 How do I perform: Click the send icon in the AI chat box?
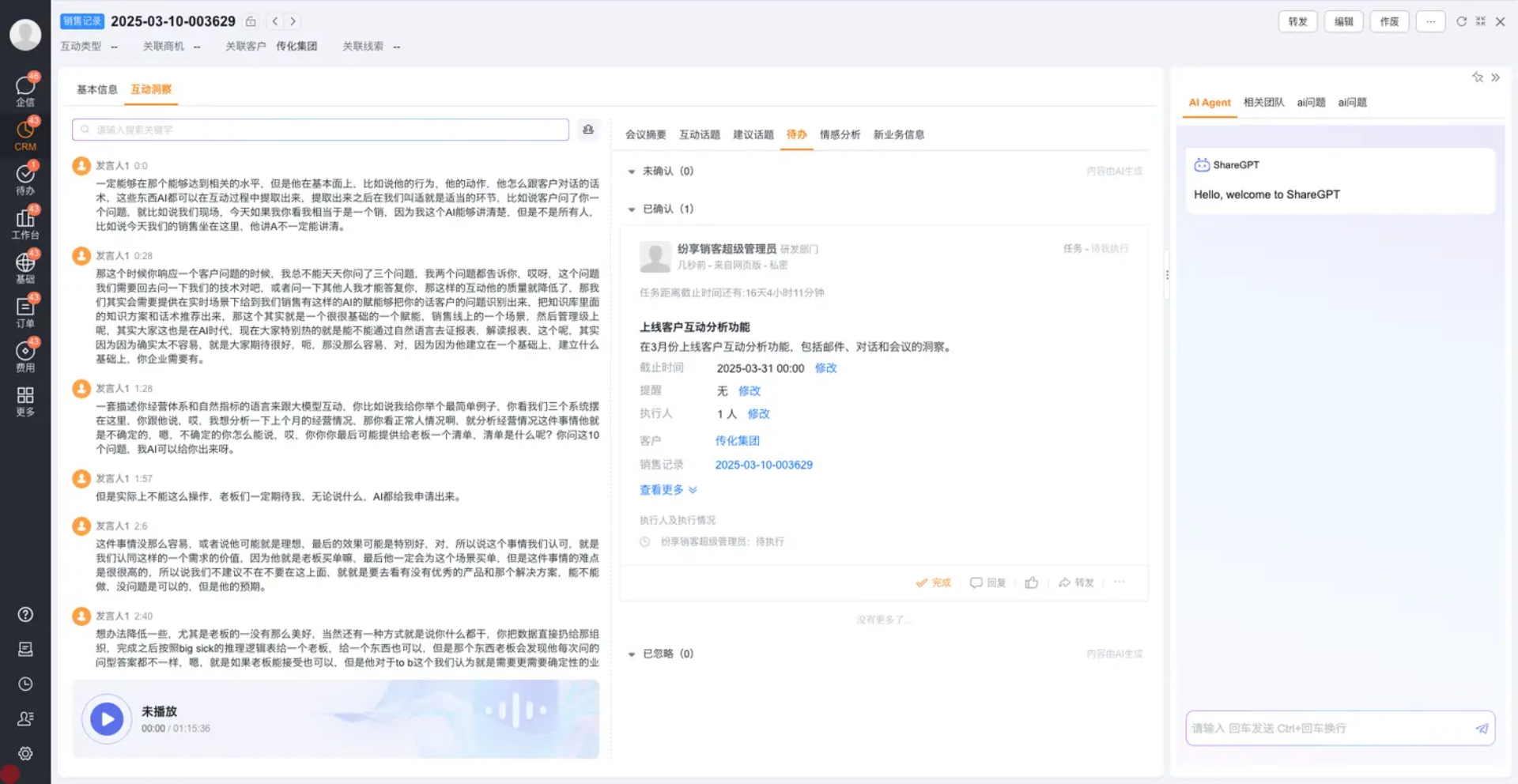pyautogui.click(x=1482, y=729)
